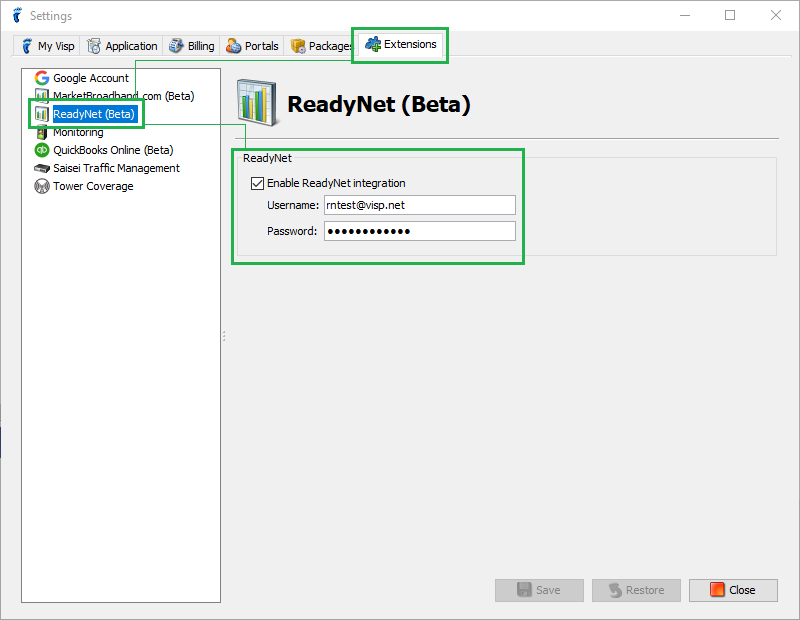Click the My Visp tab footprint icon
Screen dimensions: 800x620
[x=27, y=46]
